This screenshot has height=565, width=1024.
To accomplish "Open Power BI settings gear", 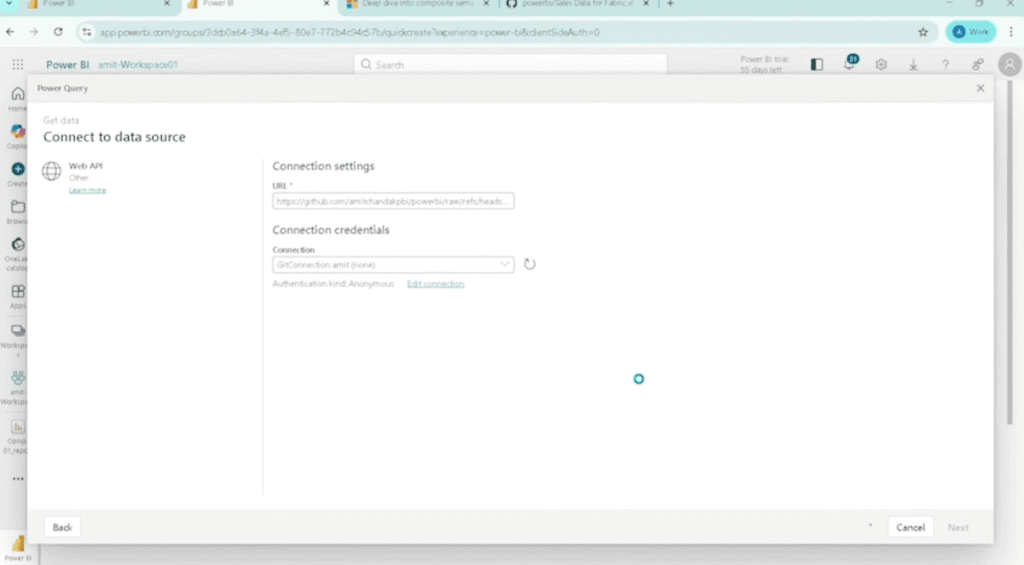I will pos(881,64).
